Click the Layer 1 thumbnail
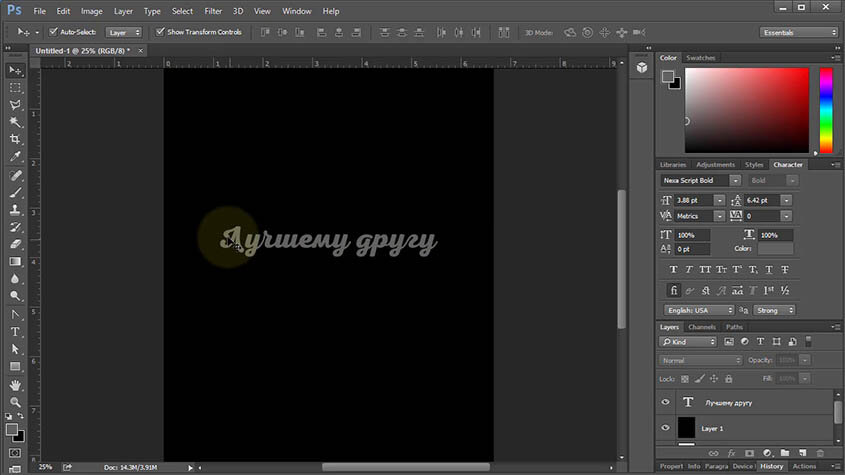845x475 pixels. [686, 428]
